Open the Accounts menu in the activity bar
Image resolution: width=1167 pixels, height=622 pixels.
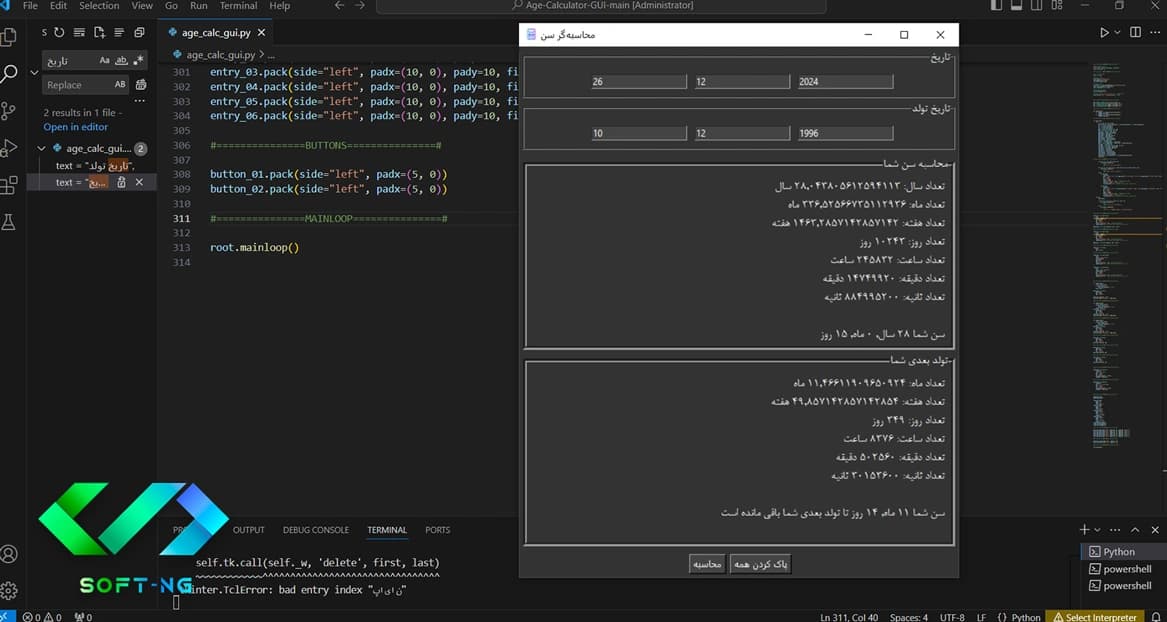pyautogui.click(x=9, y=554)
